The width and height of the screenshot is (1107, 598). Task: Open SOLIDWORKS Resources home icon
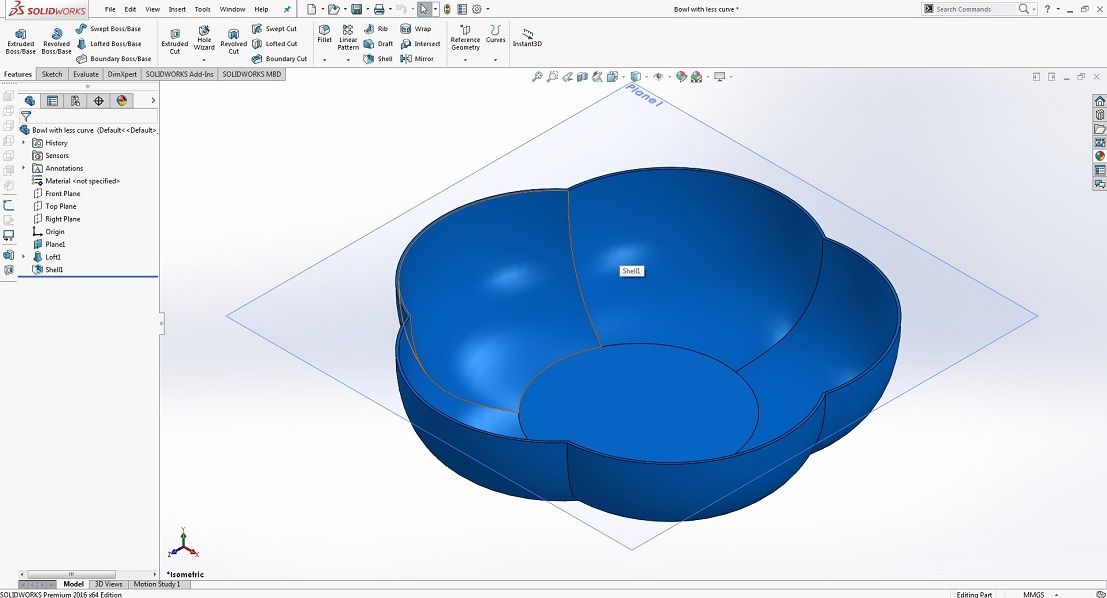click(x=1099, y=101)
